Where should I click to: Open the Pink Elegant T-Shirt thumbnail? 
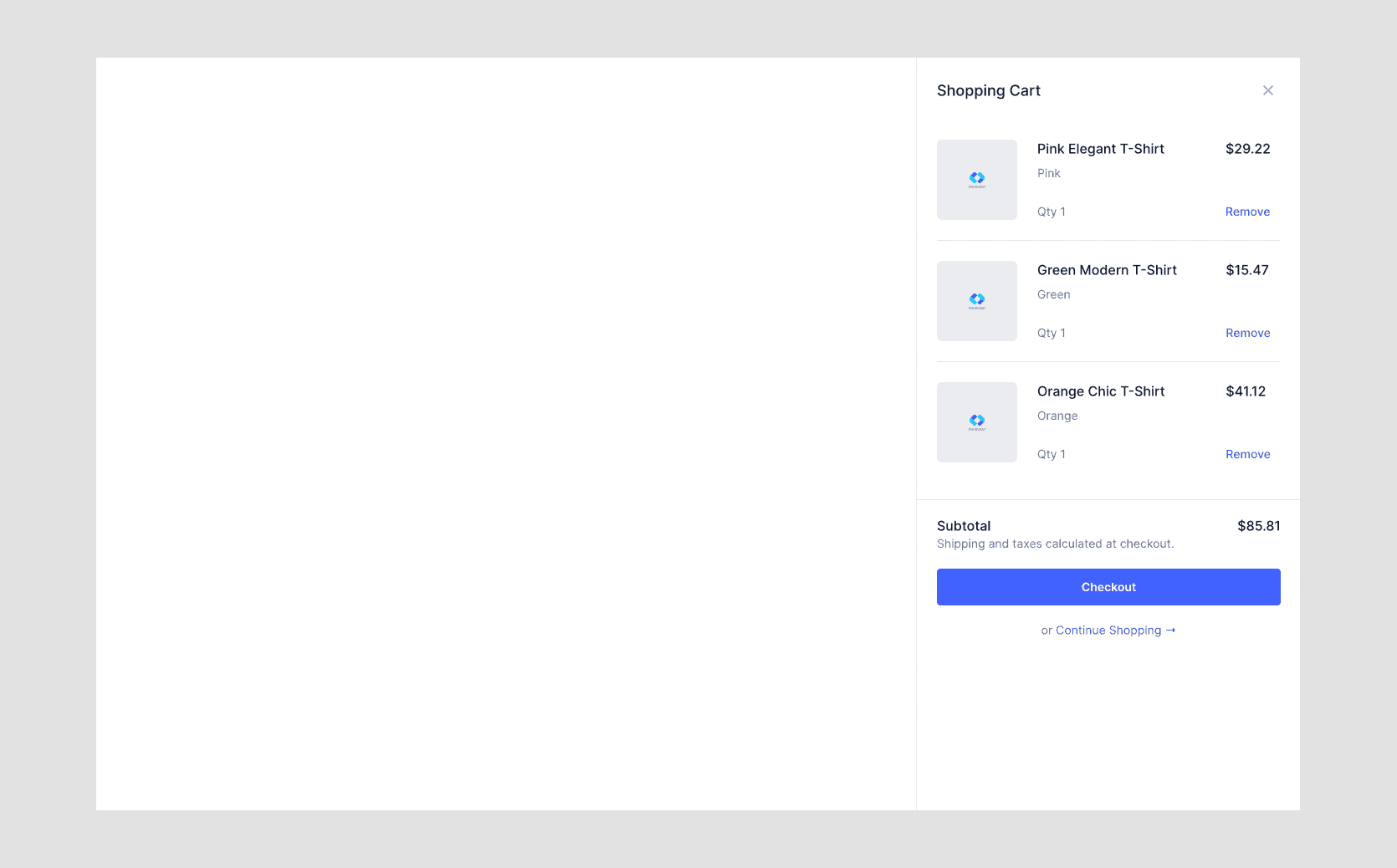pyautogui.click(x=977, y=180)
